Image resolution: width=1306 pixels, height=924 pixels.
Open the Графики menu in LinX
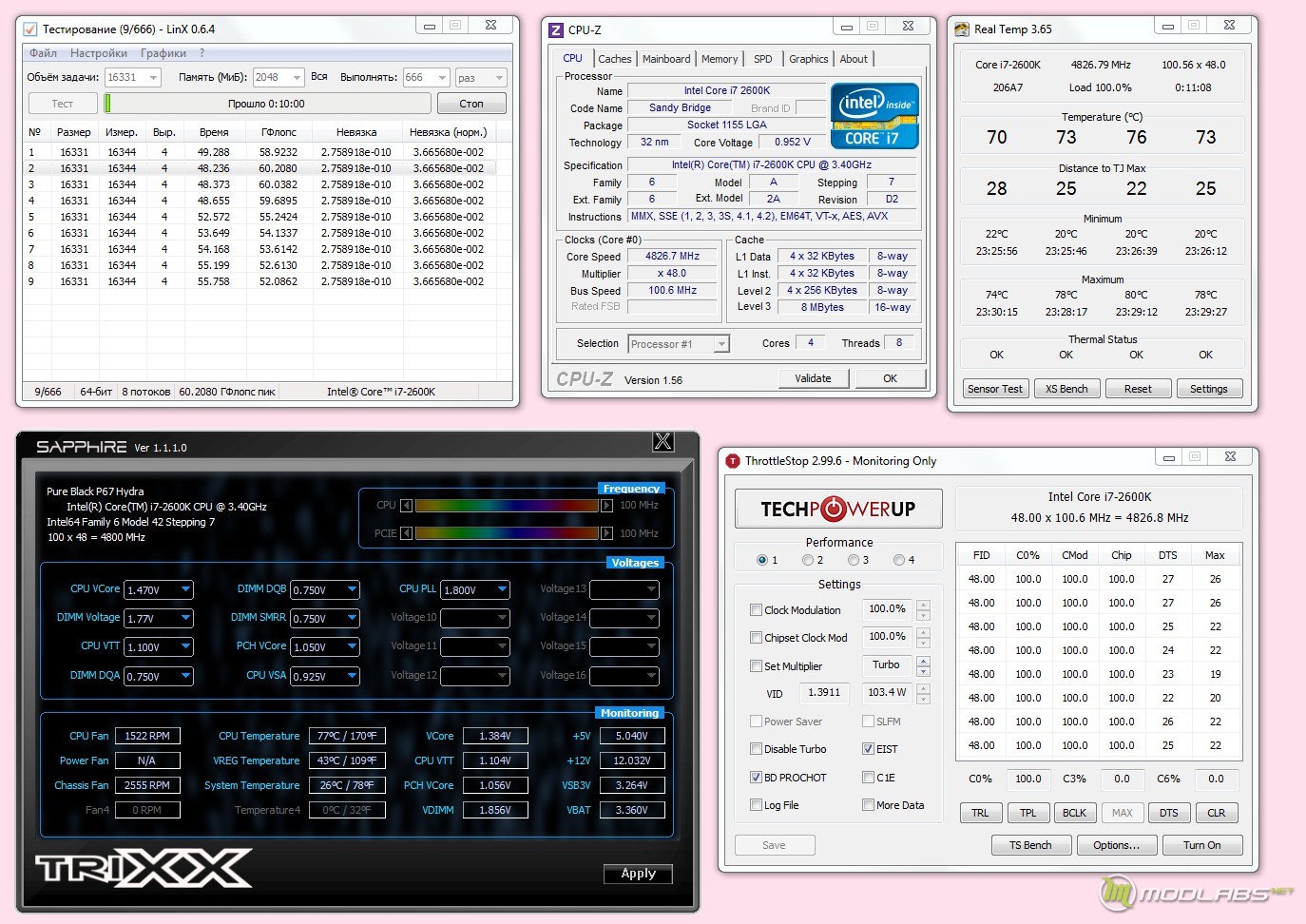[x=163, y=53]
